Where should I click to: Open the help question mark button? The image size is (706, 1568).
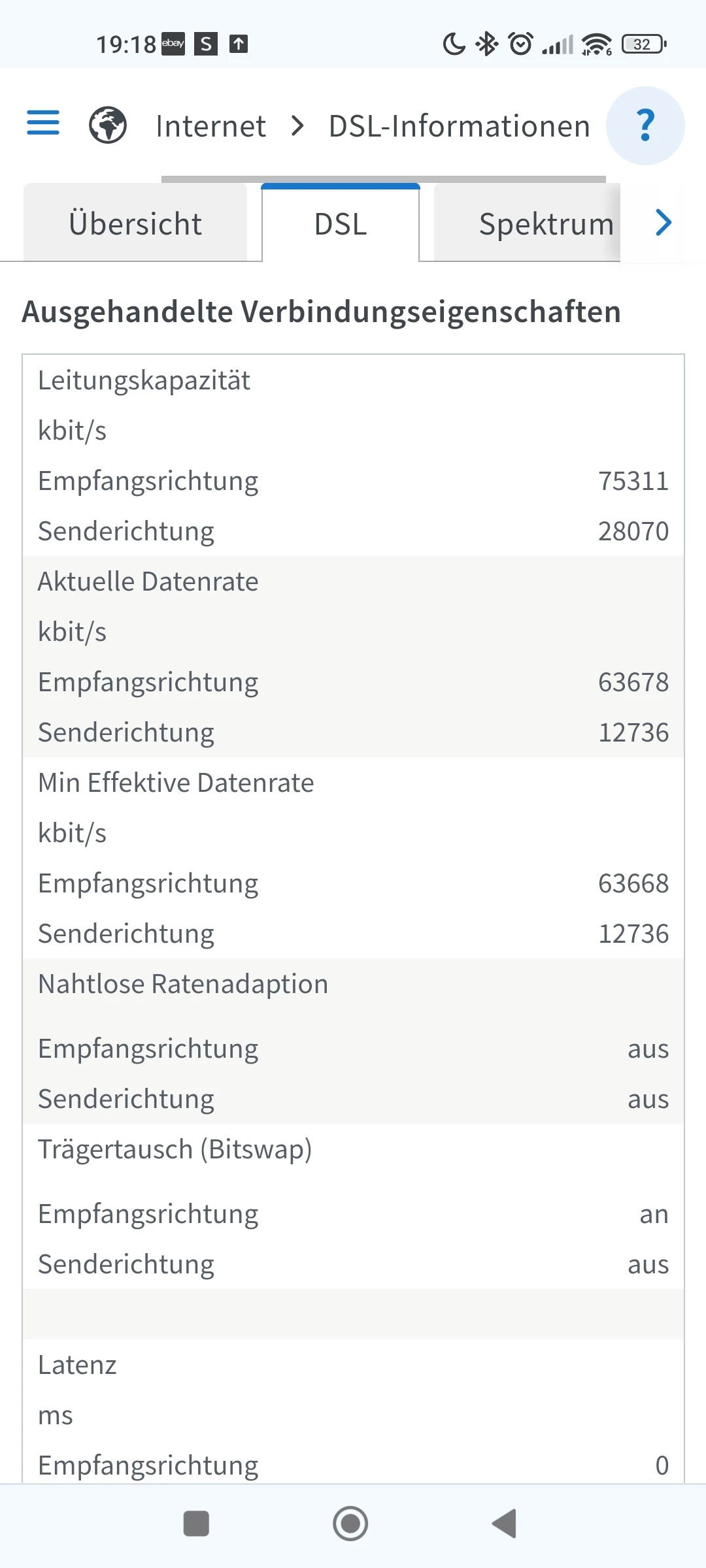[645, 125]
